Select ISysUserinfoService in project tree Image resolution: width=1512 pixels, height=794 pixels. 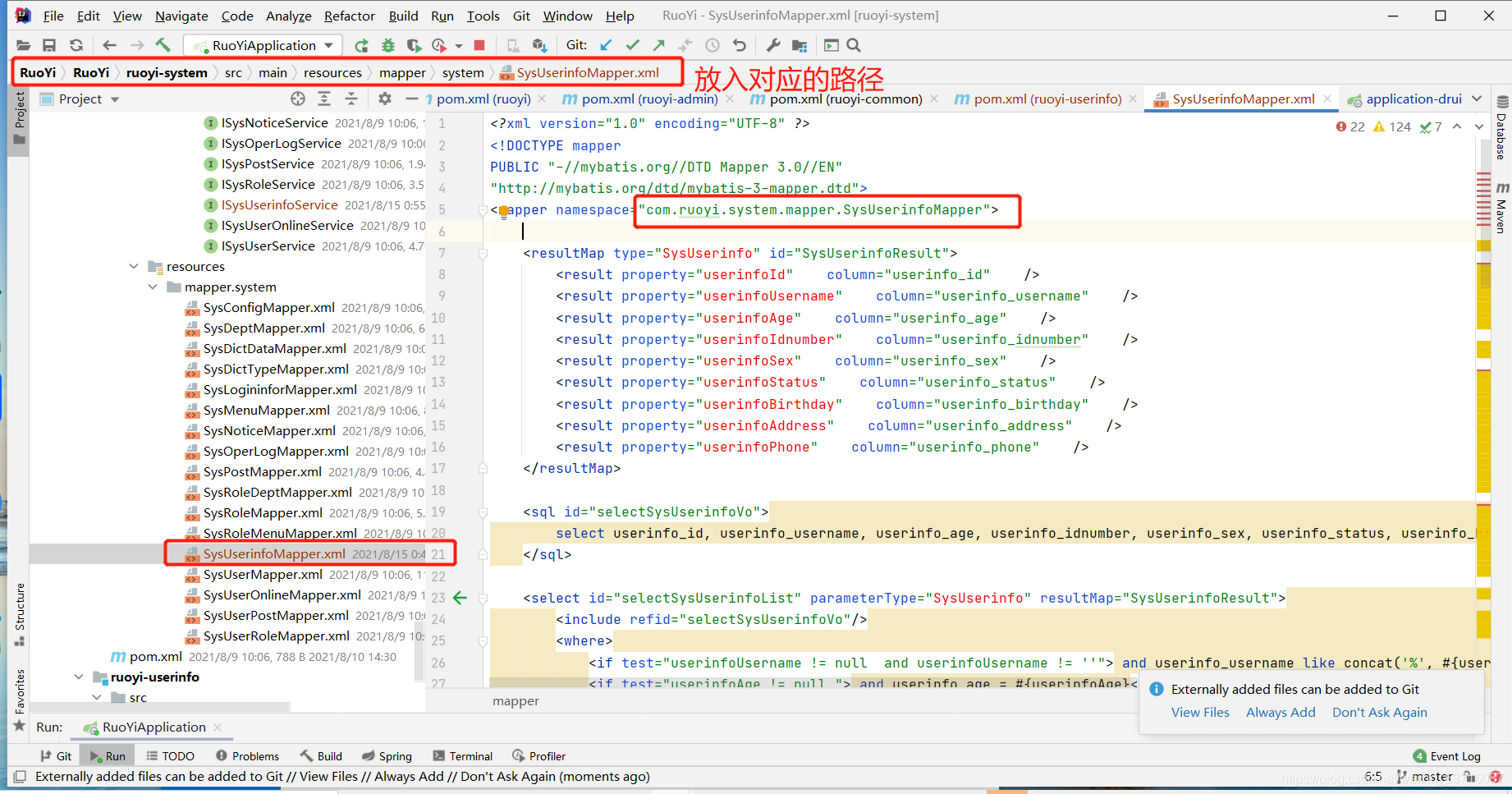coord(279,204)
